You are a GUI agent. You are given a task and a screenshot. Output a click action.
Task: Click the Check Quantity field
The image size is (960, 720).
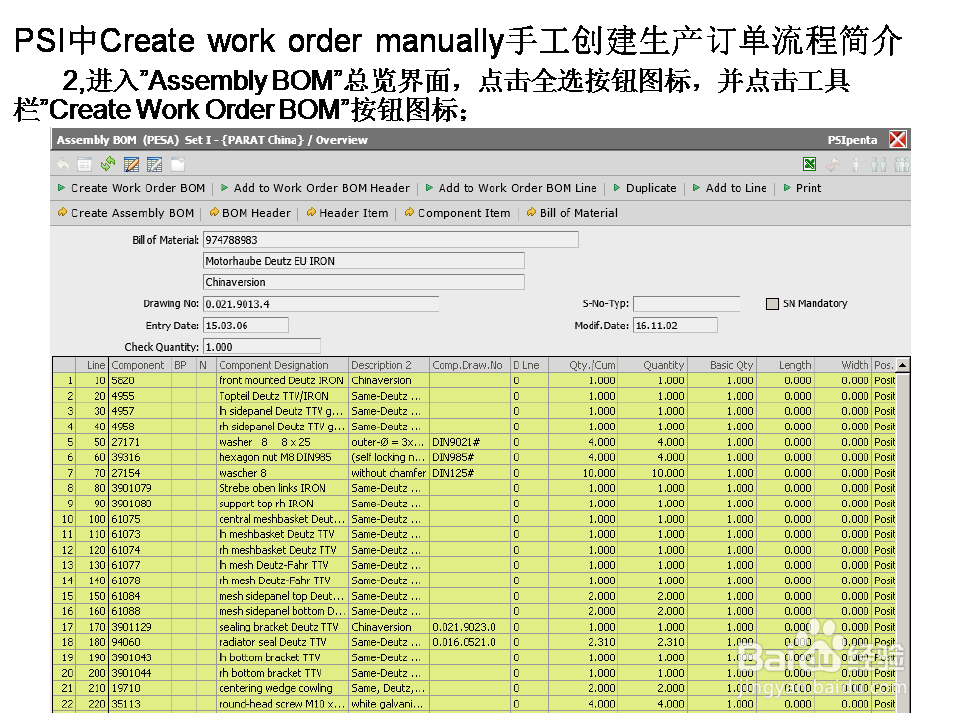pyautogui.click(x=261, y=347)
